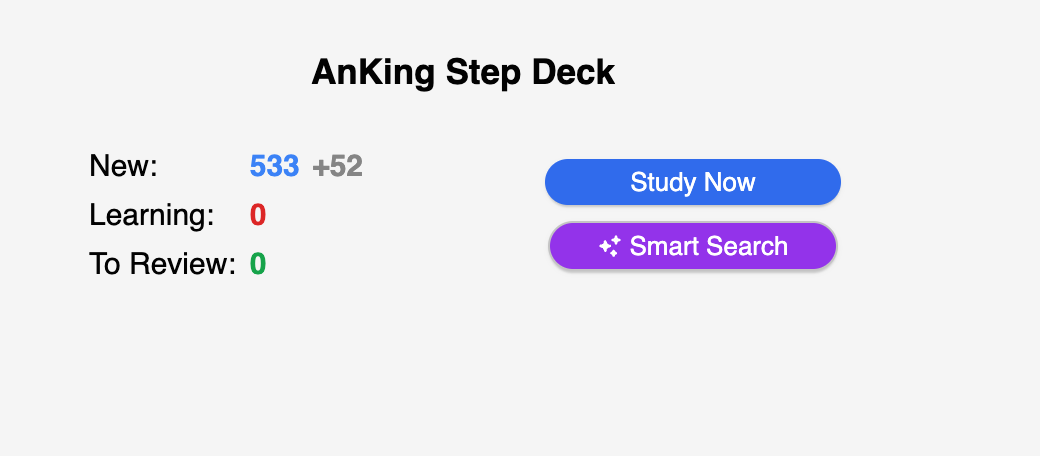This screenshot has width=1040, height=456.
Task: Click the word "AnKing" in the title
Action: tap(373, 72)
